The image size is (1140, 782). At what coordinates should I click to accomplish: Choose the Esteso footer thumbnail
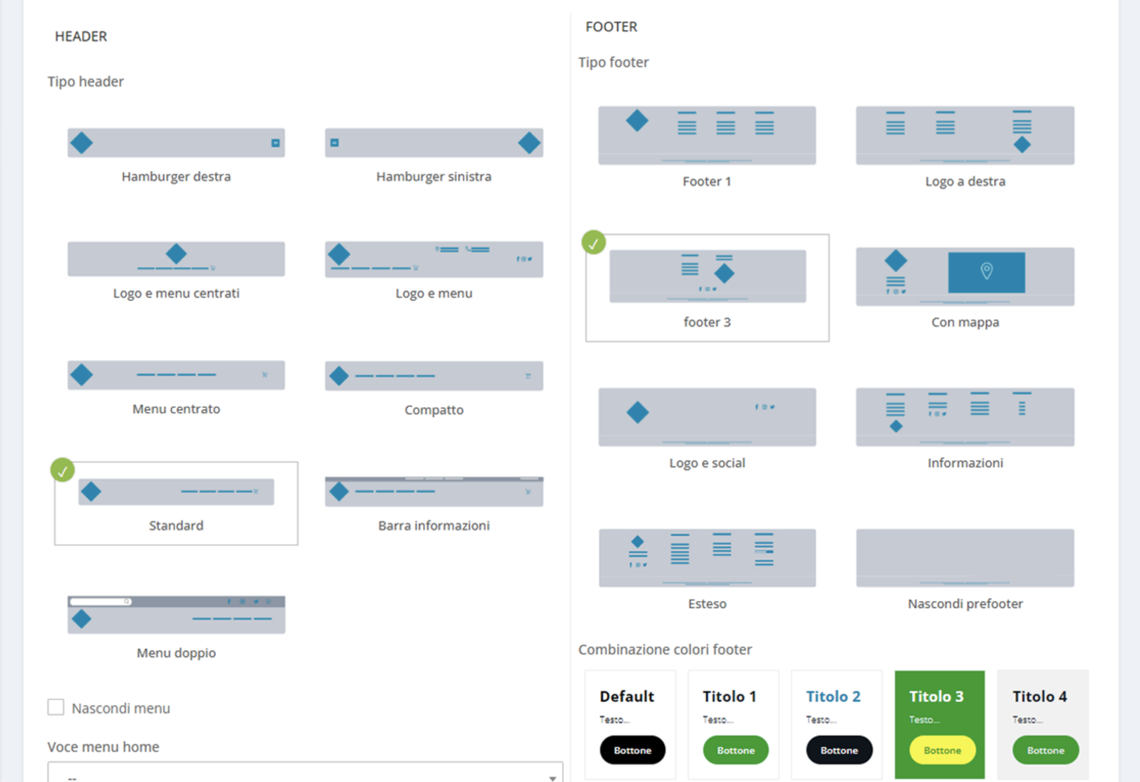[707, 557]
